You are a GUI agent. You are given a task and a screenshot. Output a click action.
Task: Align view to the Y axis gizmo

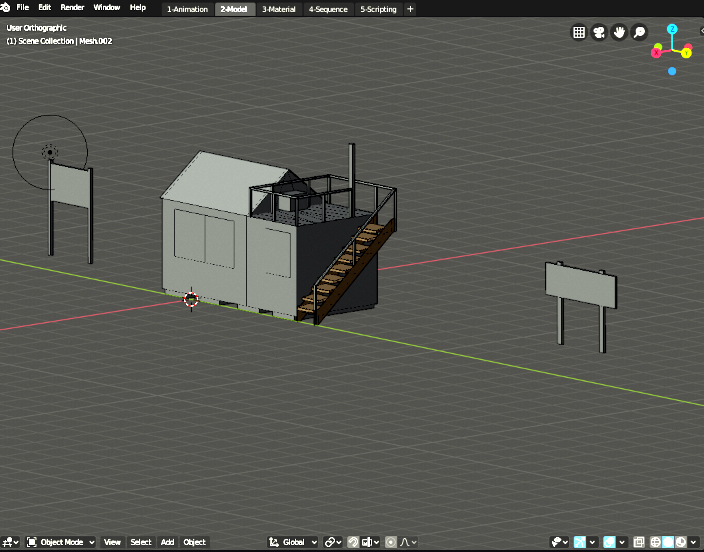(x=686, y=53)
